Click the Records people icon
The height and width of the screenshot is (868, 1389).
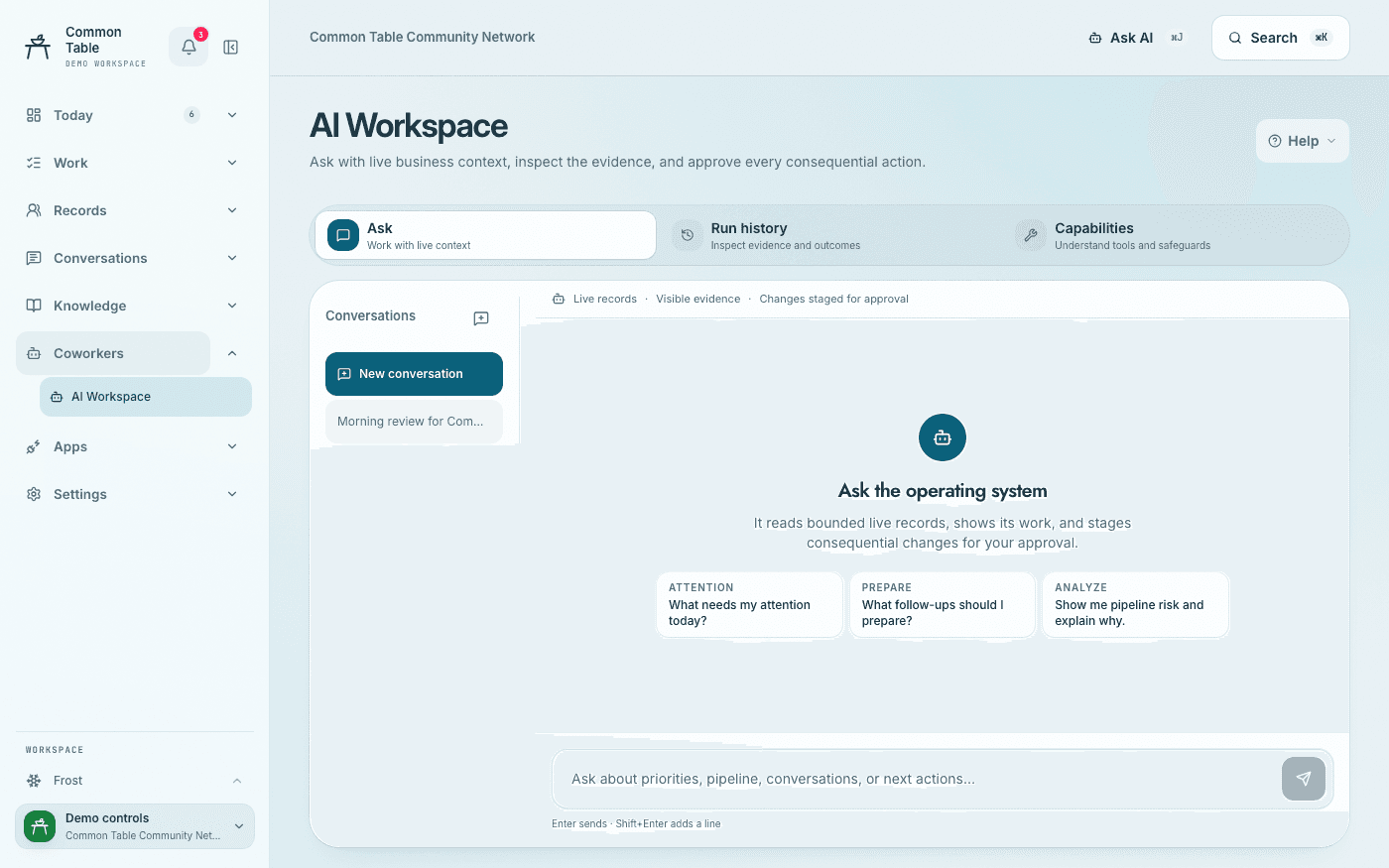[34, 210]
